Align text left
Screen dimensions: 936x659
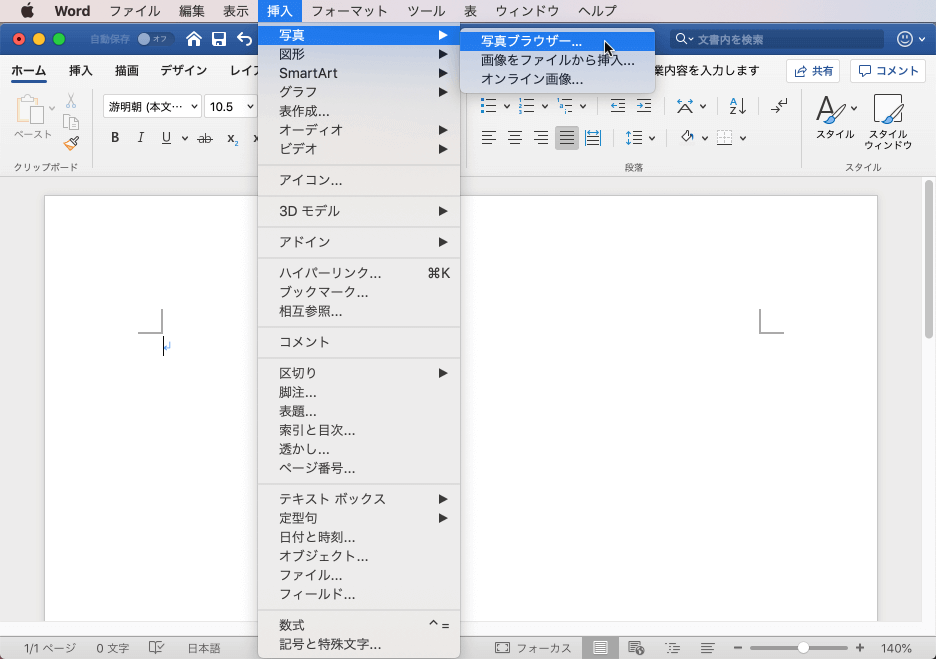[x=489, y=138]
